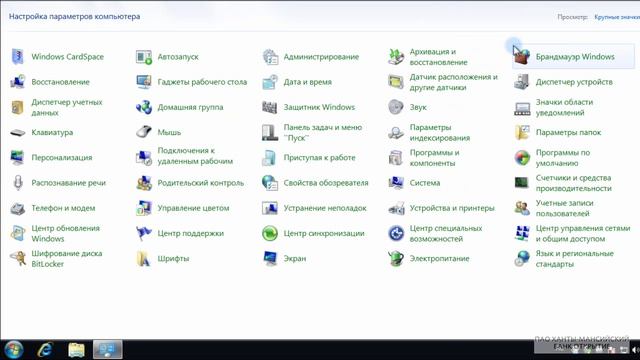Open Программы по умолчанию link
Viewport: 640px width, 360px height.
tap(562, 158)
